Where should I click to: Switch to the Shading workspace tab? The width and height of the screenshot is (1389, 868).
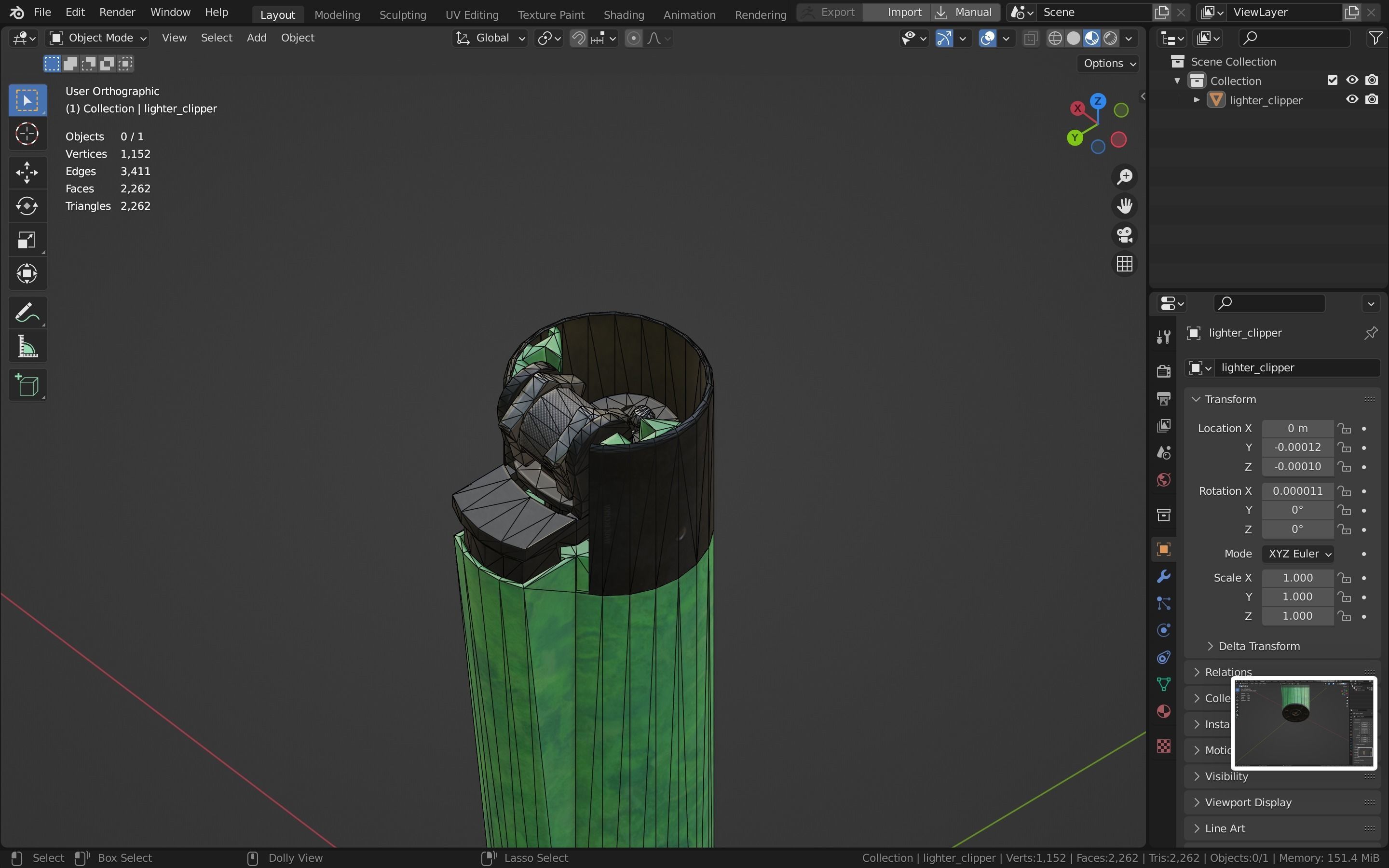pyautogui.click(x=623, y=14)
